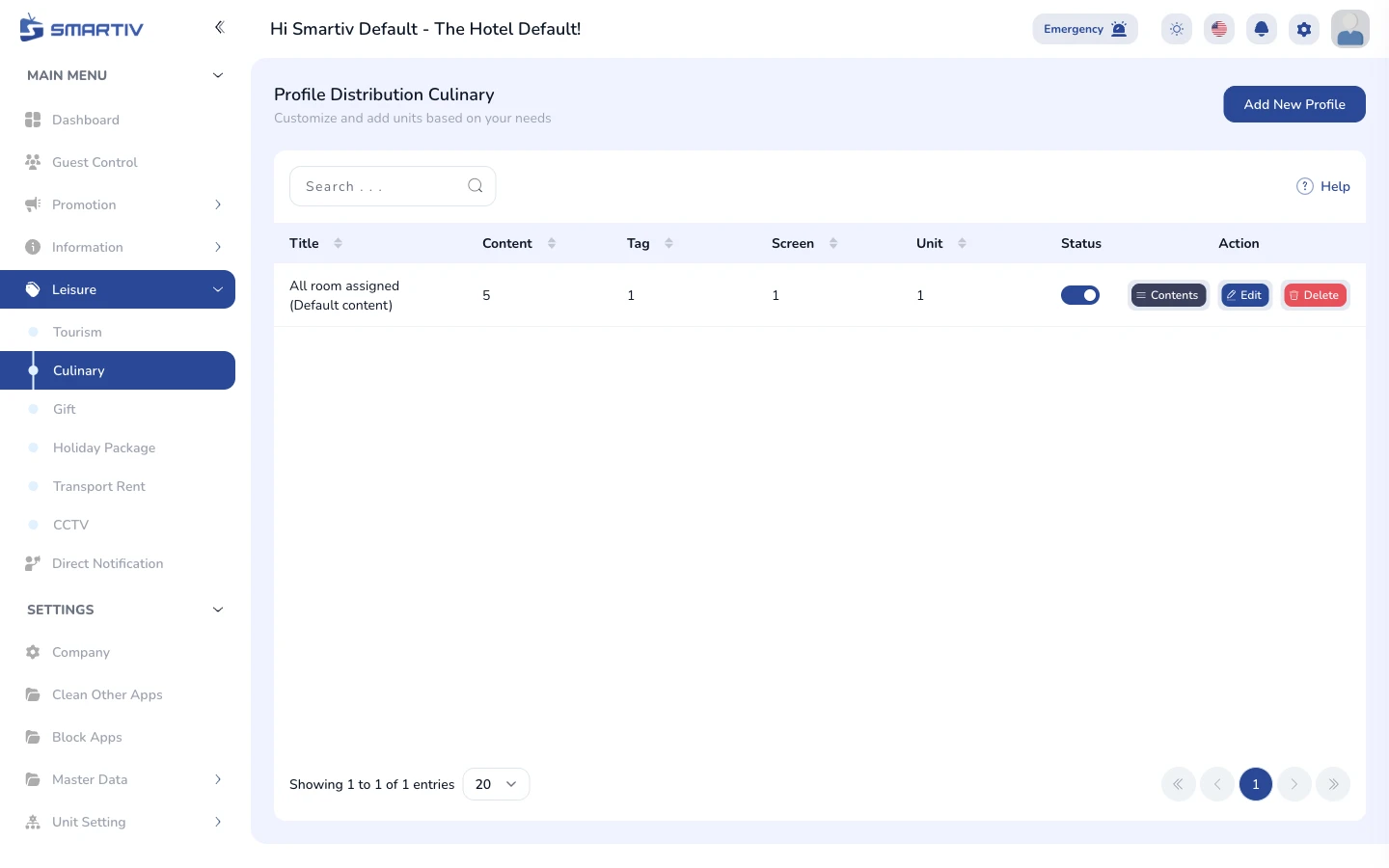Open the Holiday Package menu item

(118, 448)
